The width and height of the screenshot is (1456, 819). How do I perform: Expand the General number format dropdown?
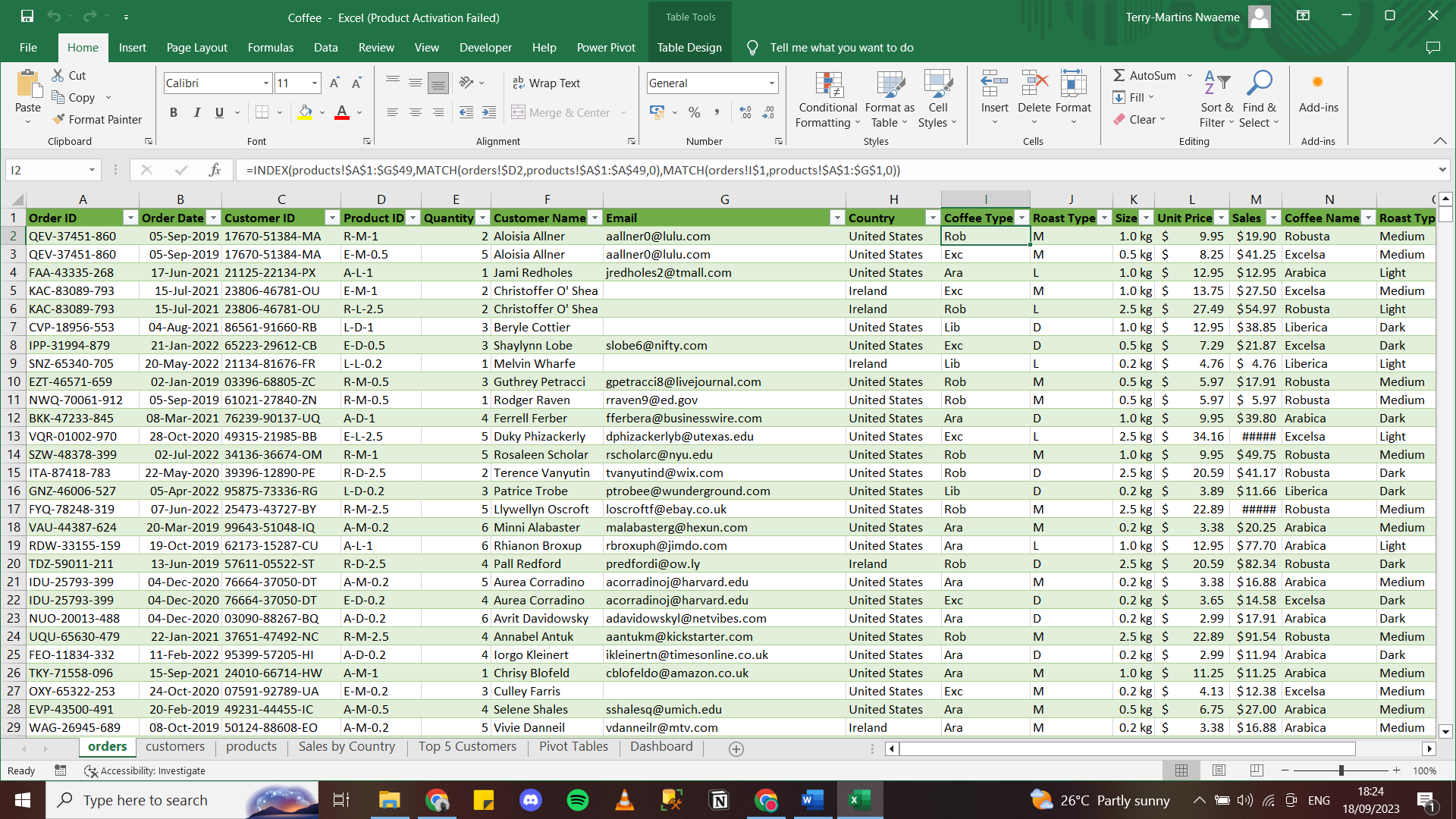click(772, 83)
